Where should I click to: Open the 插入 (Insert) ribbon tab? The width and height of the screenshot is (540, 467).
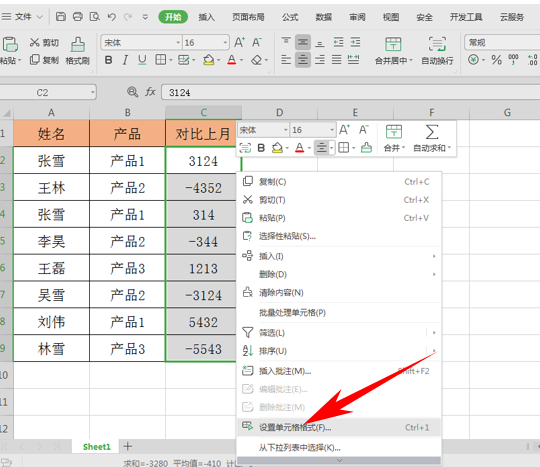coord(206,17)
